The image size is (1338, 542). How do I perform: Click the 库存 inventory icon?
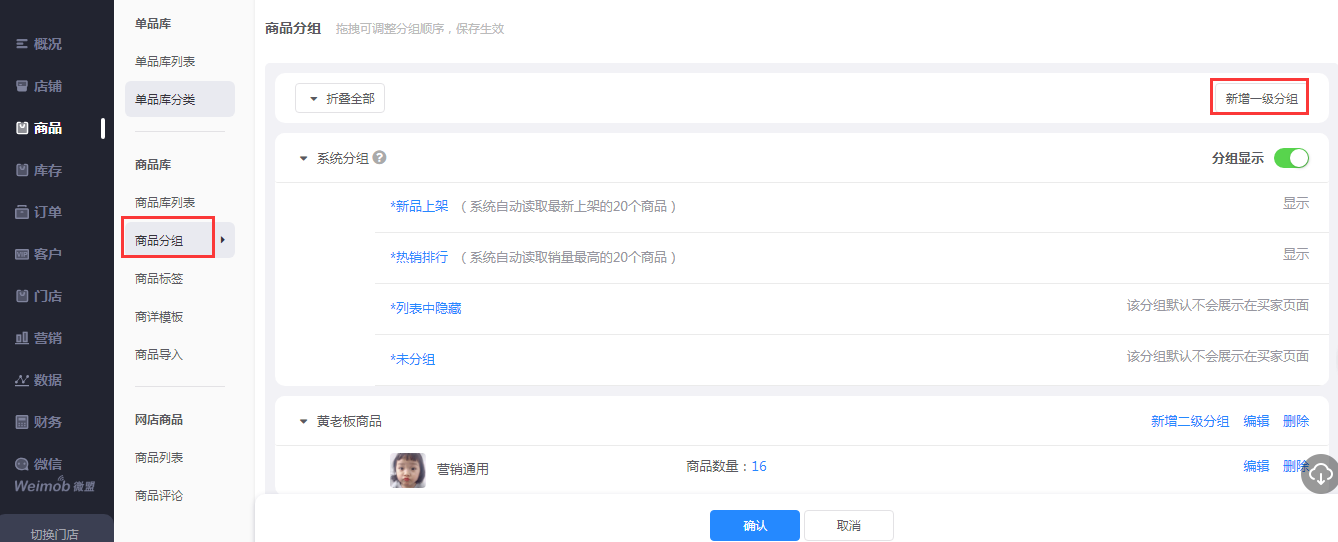22,170
